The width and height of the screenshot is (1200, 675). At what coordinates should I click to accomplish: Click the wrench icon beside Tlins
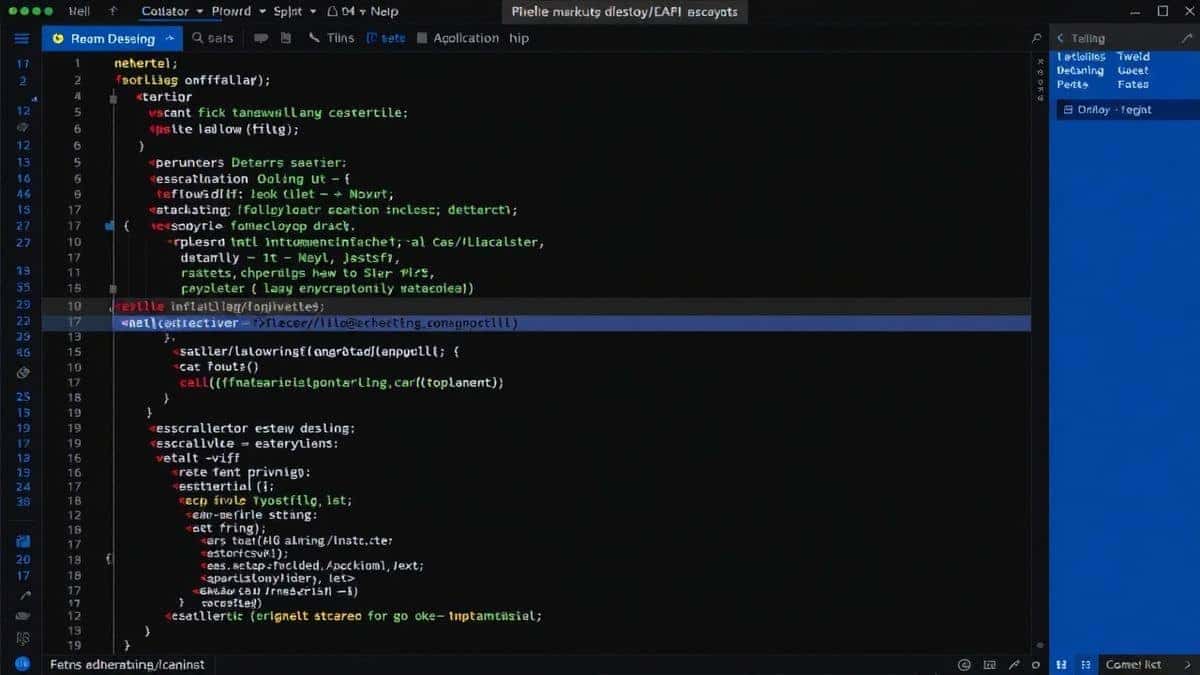coord(314,38)
